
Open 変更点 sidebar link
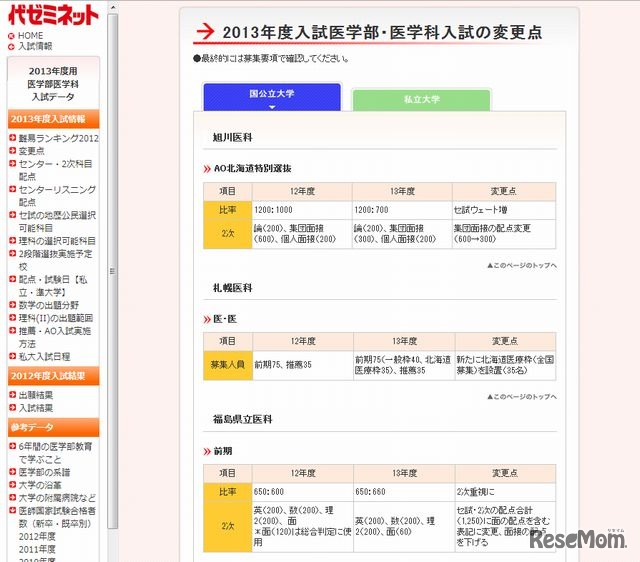(x=31, y=151)
